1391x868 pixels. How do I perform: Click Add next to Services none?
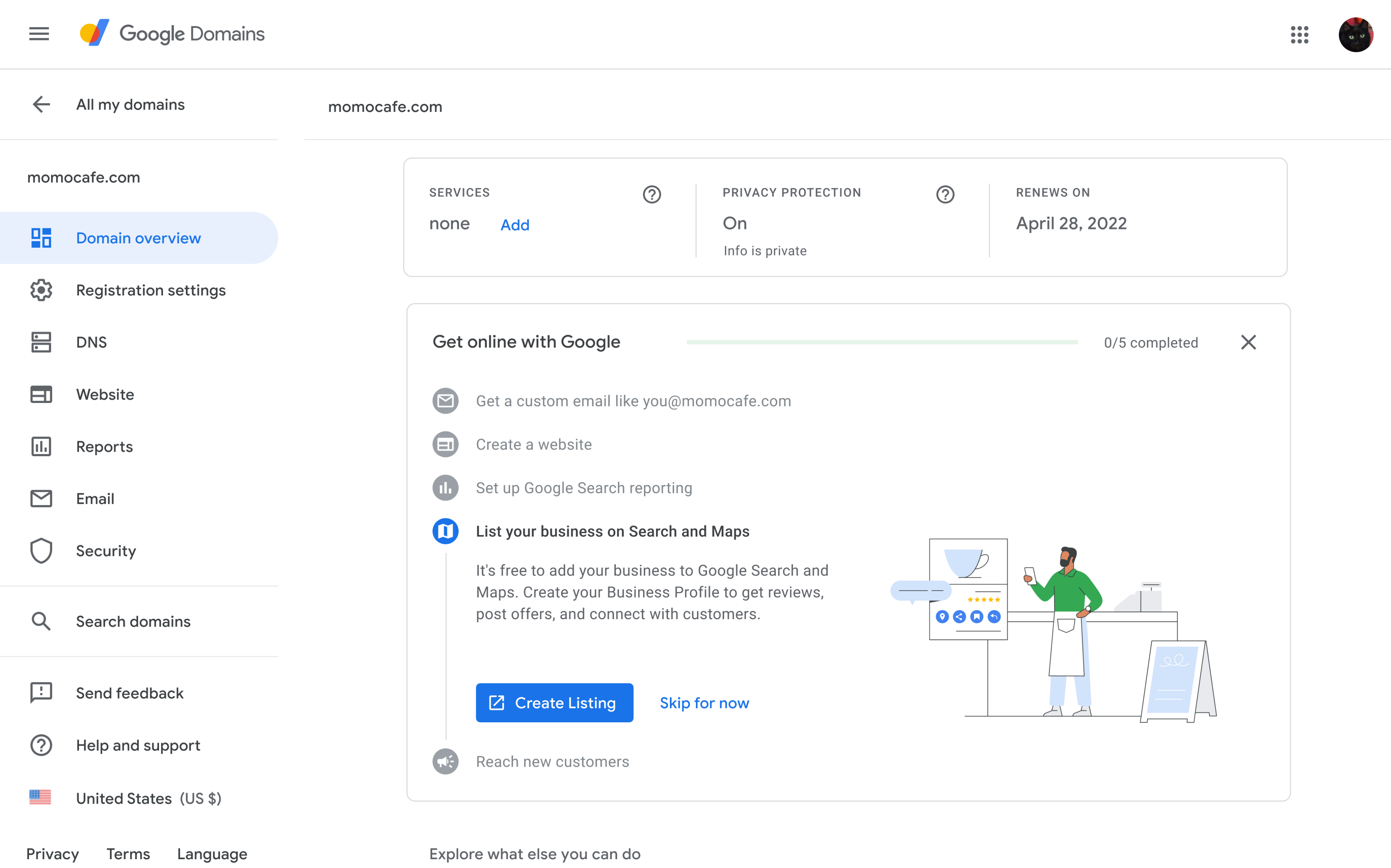514,225
